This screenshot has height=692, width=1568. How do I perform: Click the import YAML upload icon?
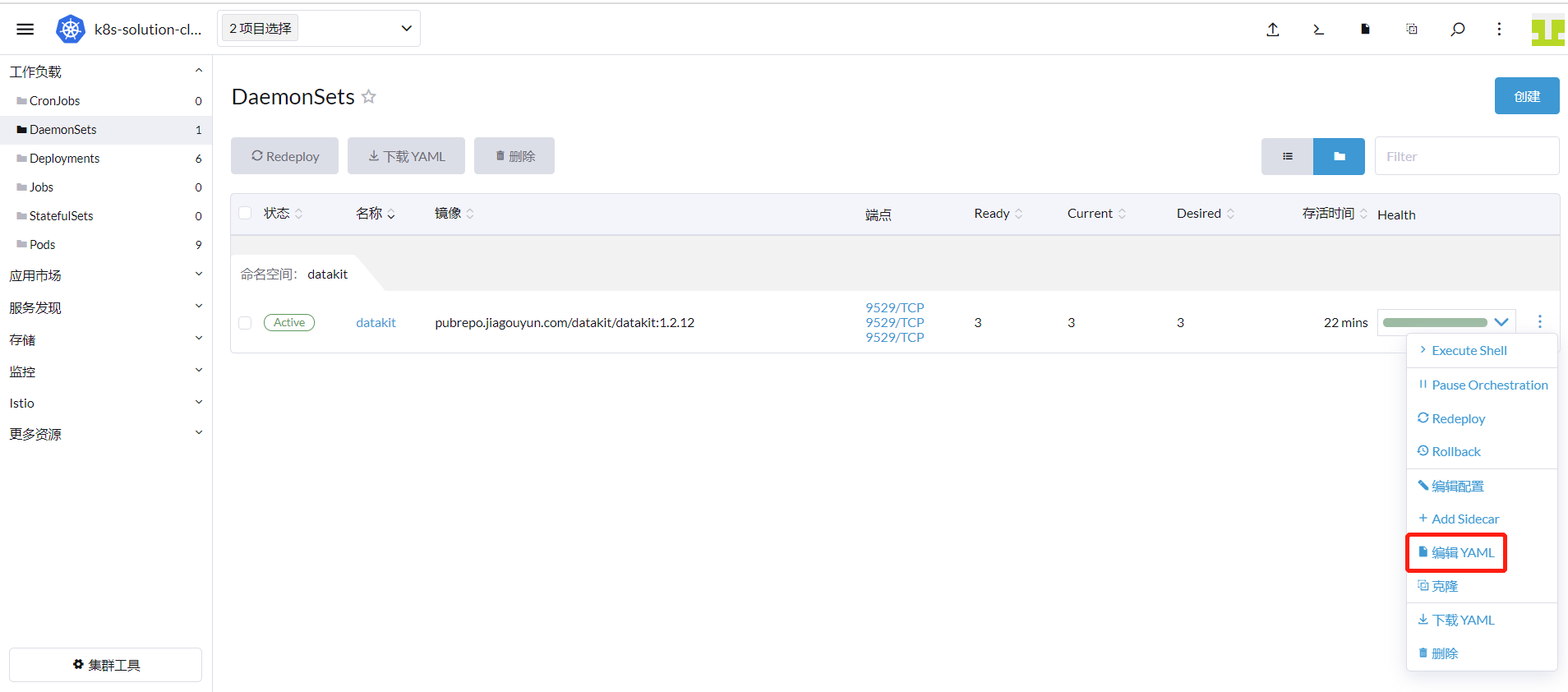1273,30
